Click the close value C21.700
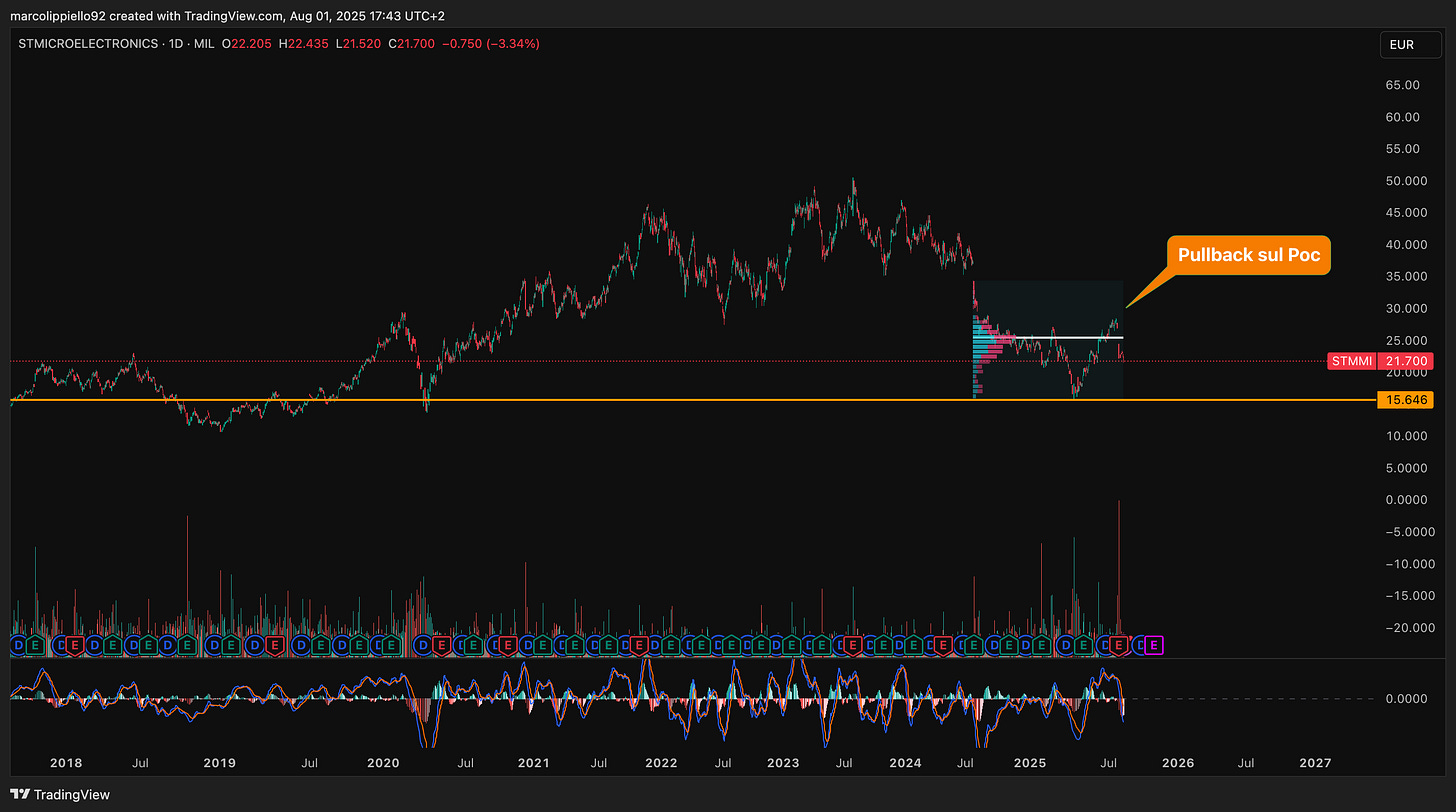This screenshot has width=1456, height=812. (410, 44)
